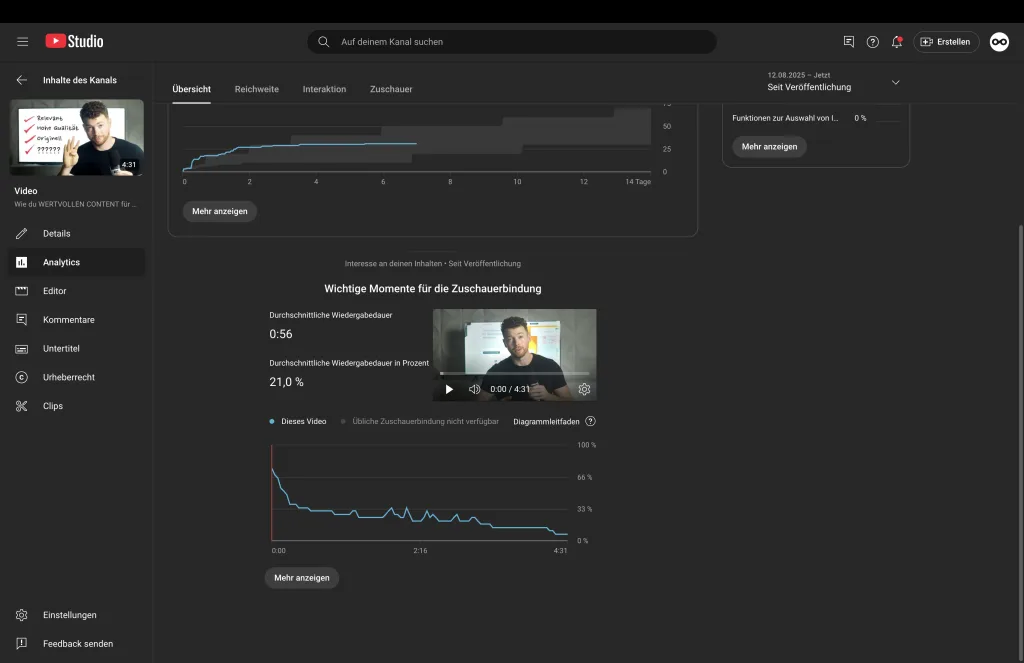The height and width of the screenshot is (663, 1024).
Task: Open the hamburger navigation menu
Action: (x=22, y=42)
